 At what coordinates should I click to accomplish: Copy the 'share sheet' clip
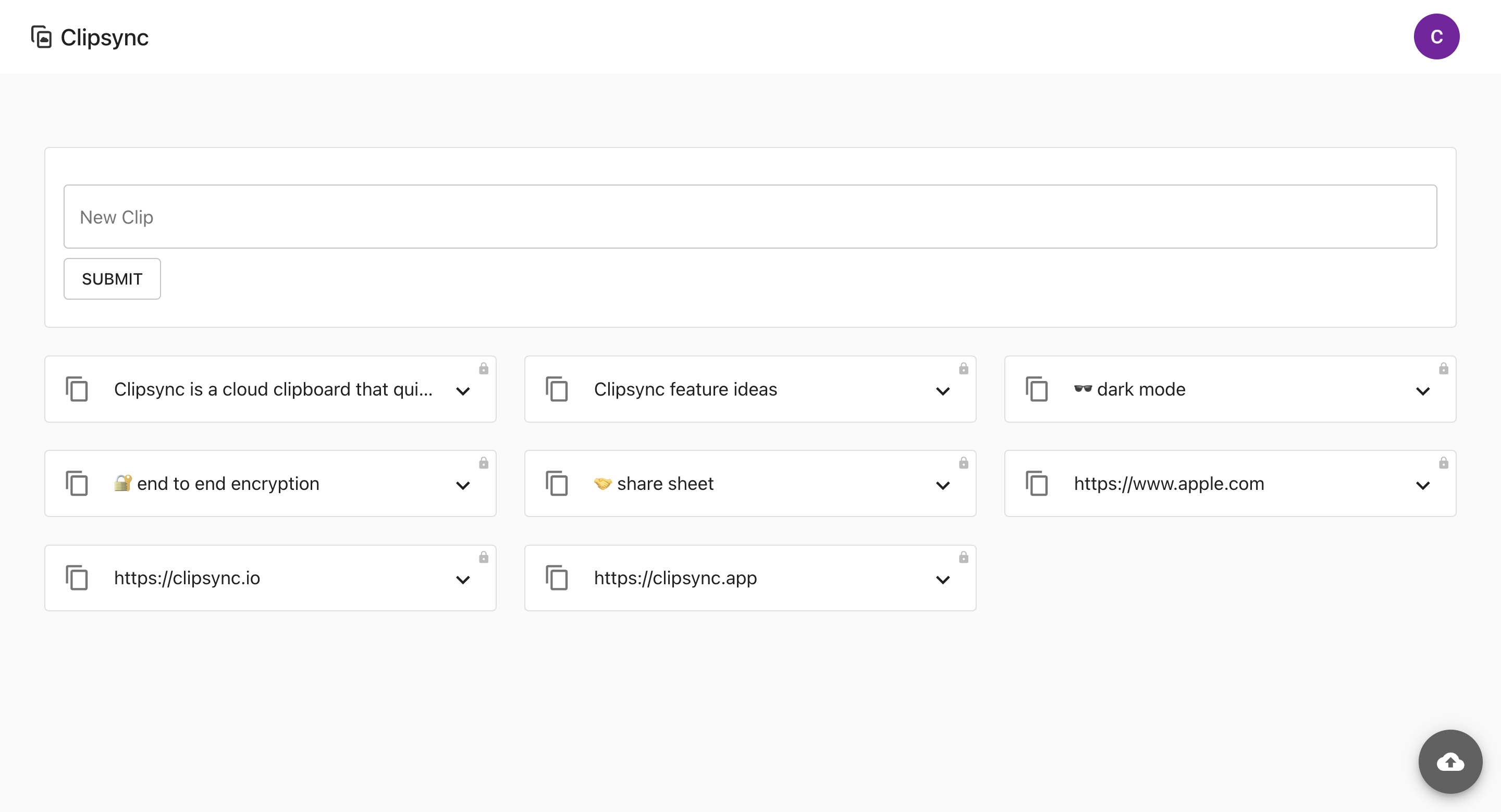(557, 484)
